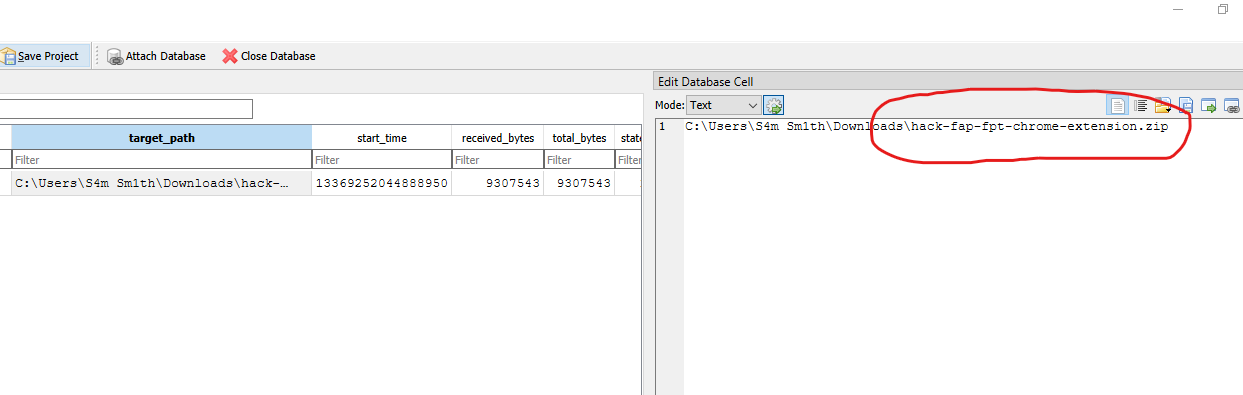Screen dimensions: 1243x395
Task: Click the search box above the table
Action: [126, 109]
